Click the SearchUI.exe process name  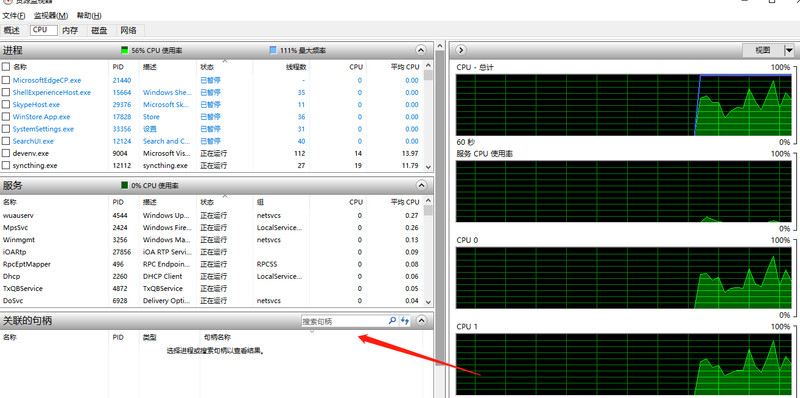(33, 141)
